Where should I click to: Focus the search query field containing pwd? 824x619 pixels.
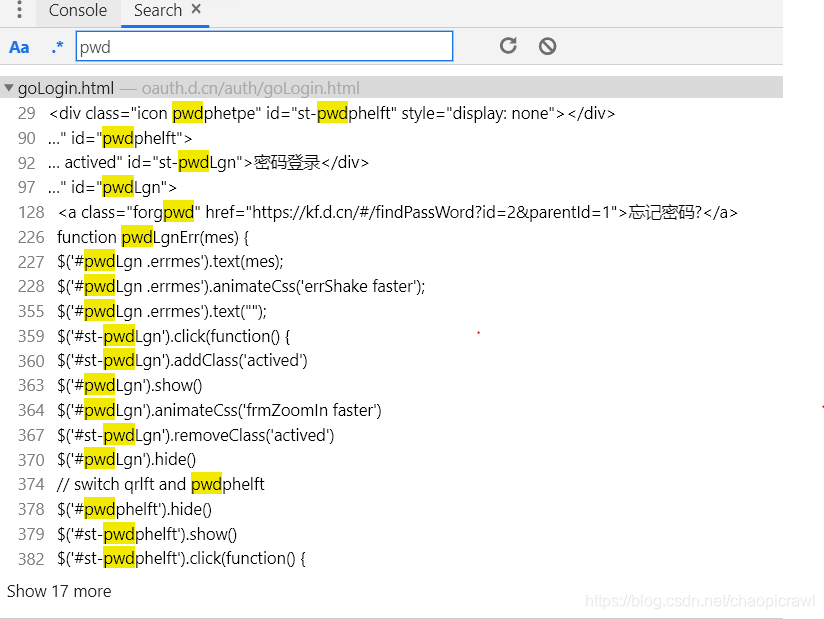click(x=264, y=46)
